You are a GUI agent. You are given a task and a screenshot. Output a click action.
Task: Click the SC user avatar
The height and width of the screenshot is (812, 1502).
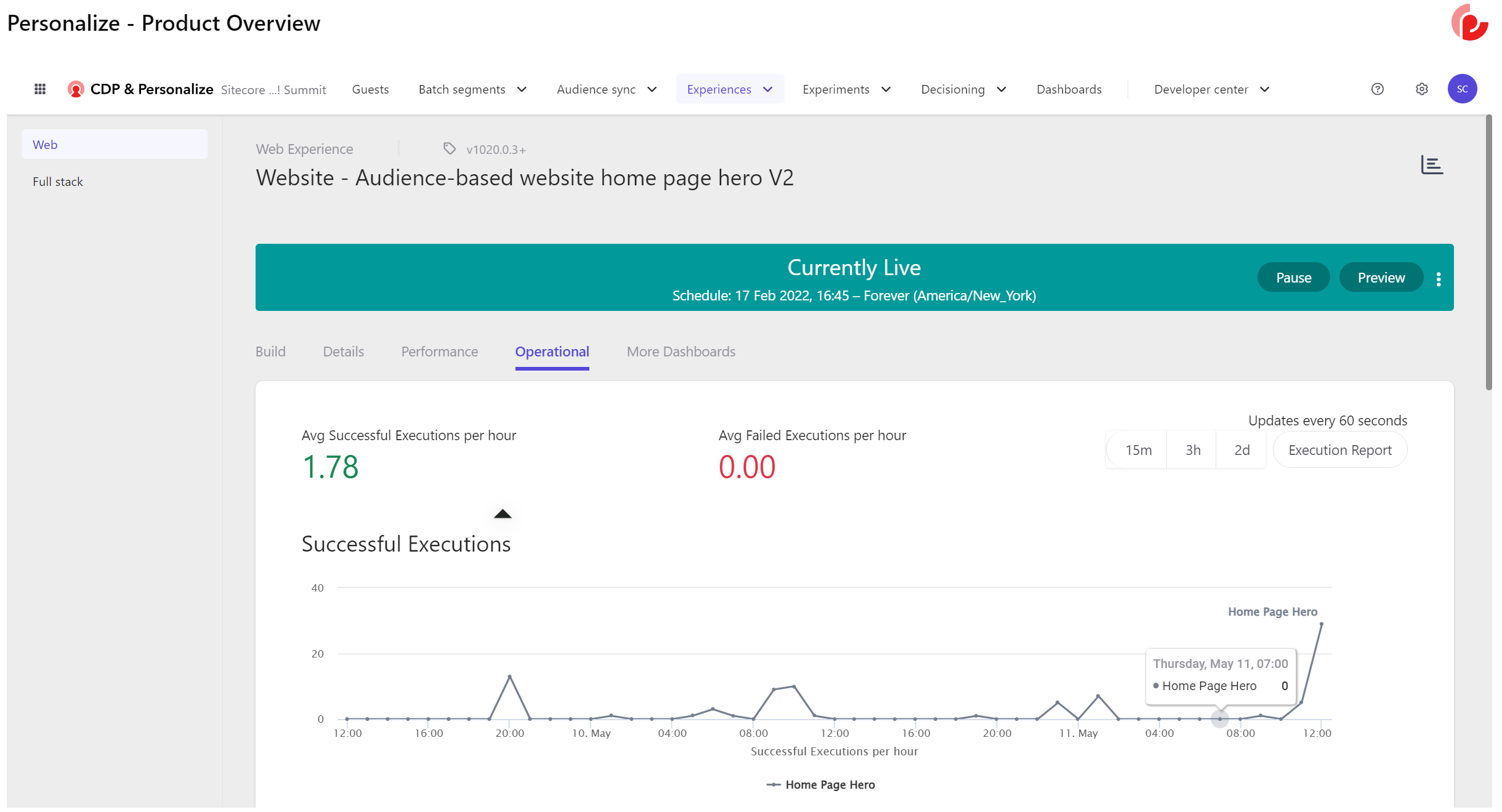[x=1462, y=89]
